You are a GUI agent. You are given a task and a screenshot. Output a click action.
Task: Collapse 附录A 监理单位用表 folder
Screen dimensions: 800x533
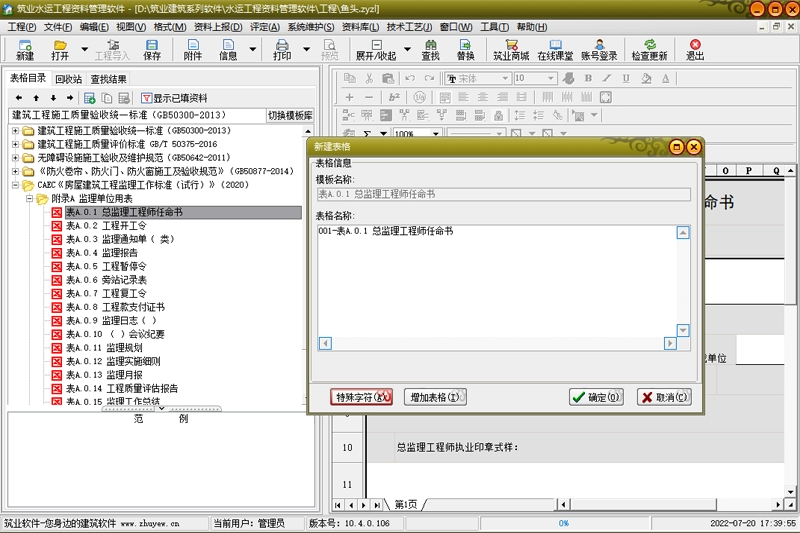point(29,198)
